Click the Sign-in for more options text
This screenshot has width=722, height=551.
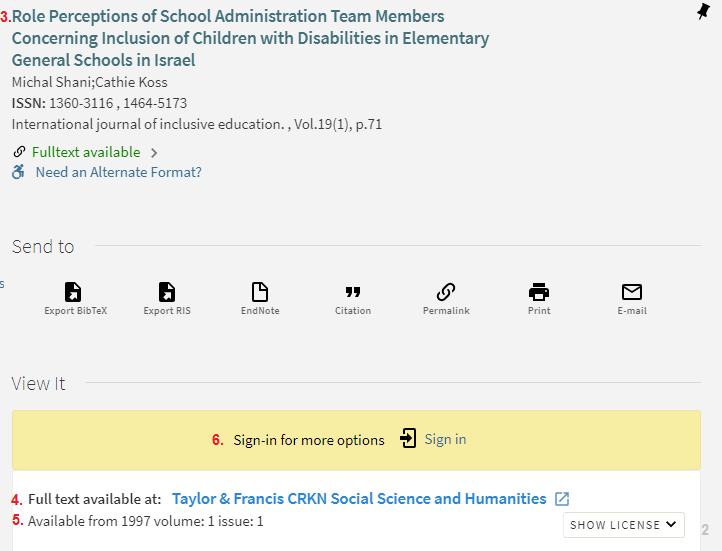coord(309,440)
